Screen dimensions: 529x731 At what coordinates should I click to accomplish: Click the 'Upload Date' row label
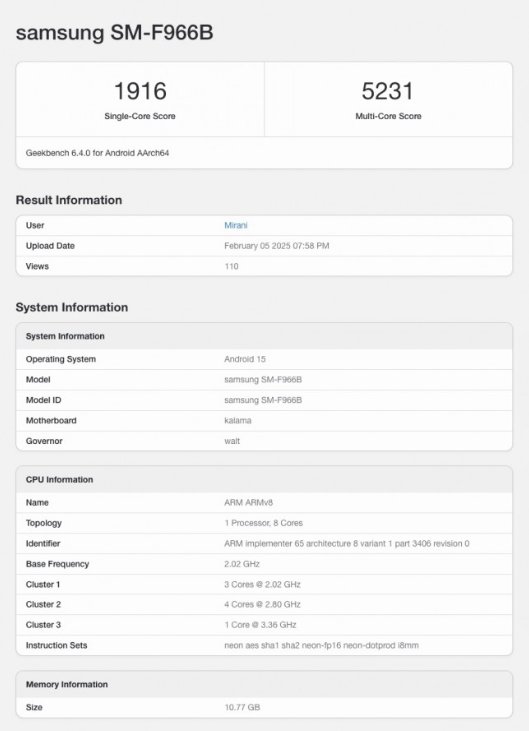tap(50, 246)
